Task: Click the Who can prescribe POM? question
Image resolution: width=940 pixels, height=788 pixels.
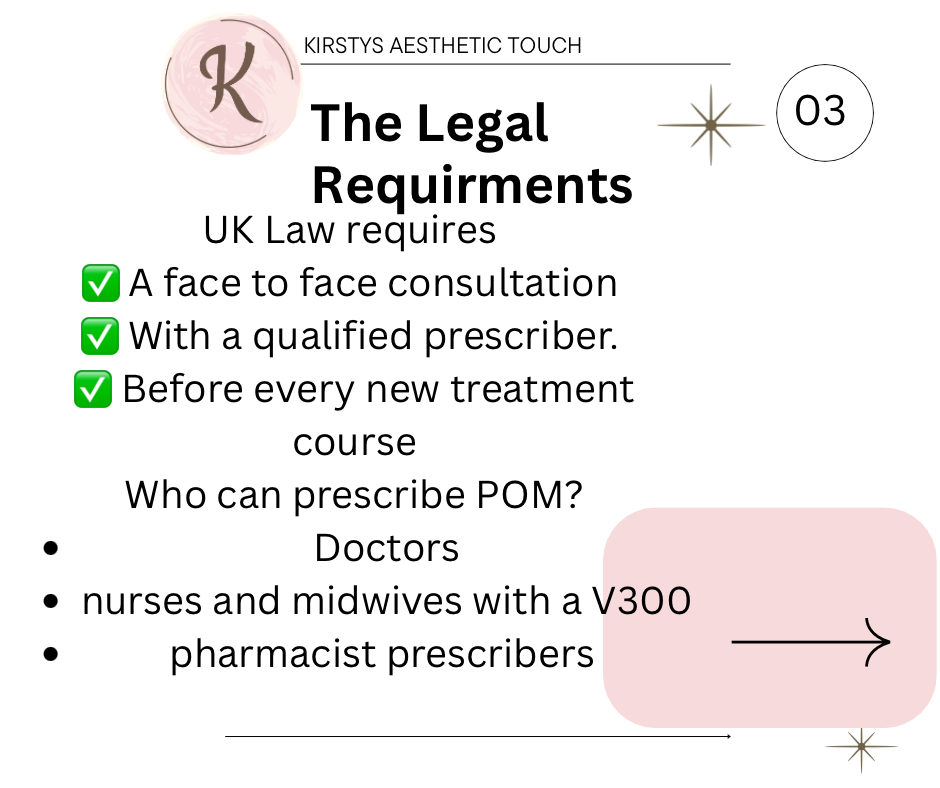Action: tap(354, 495)
